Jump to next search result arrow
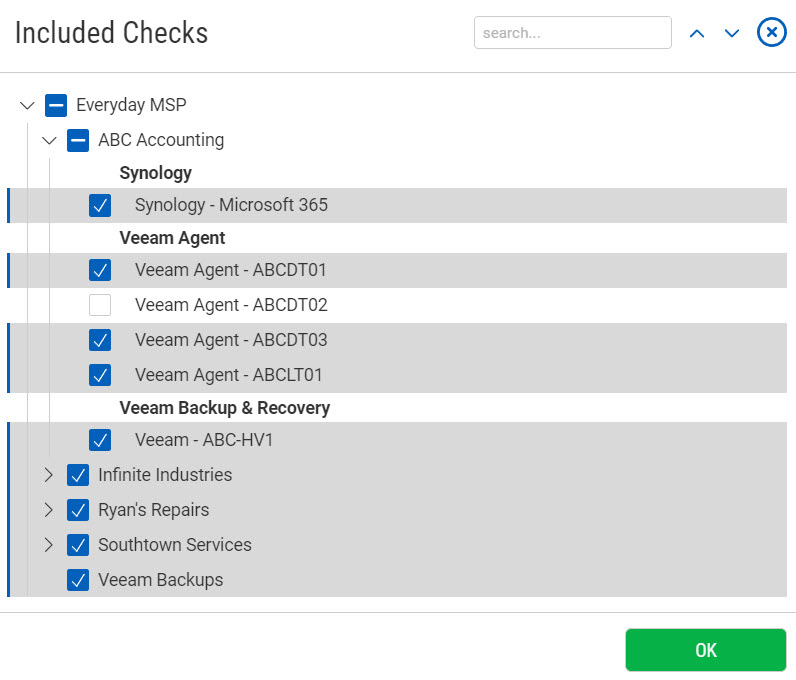Viewport: 796px width, 680px height. [731, 33]
